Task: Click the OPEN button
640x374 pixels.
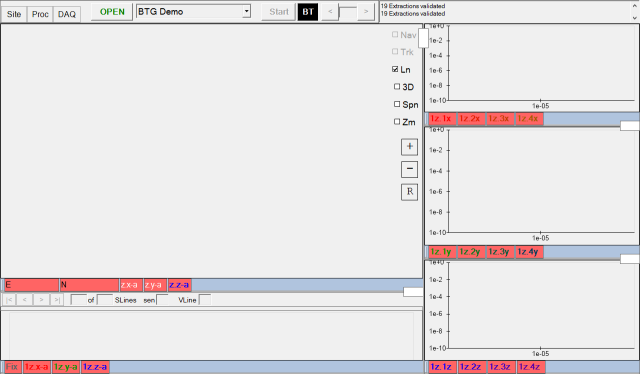Action: pyautogui.click(x=112, y=12)
